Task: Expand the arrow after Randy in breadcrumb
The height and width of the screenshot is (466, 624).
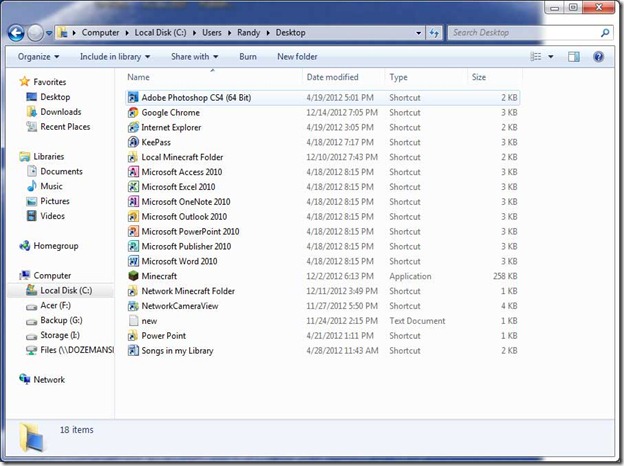Action: [x=268, y=33]
